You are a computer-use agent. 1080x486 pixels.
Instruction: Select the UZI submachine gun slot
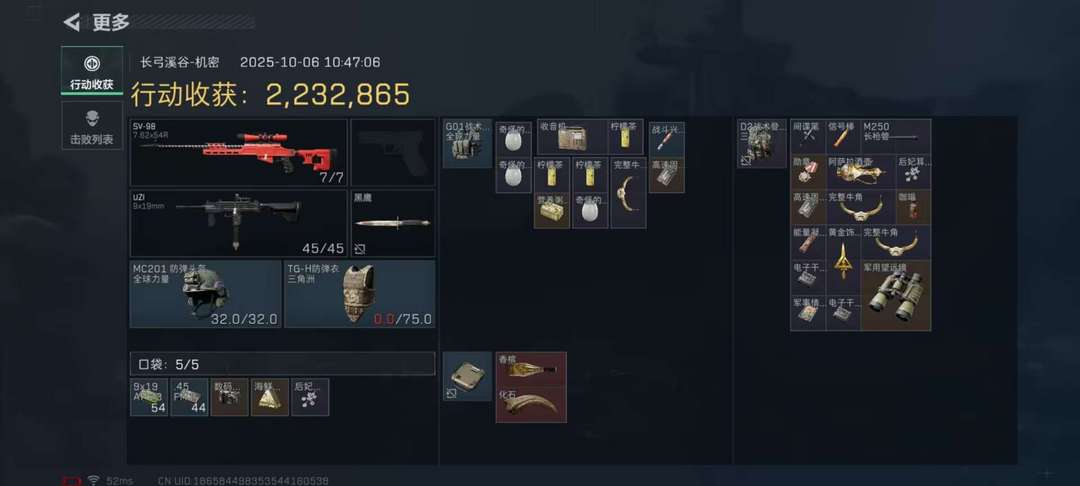click(x=239, y=223)
